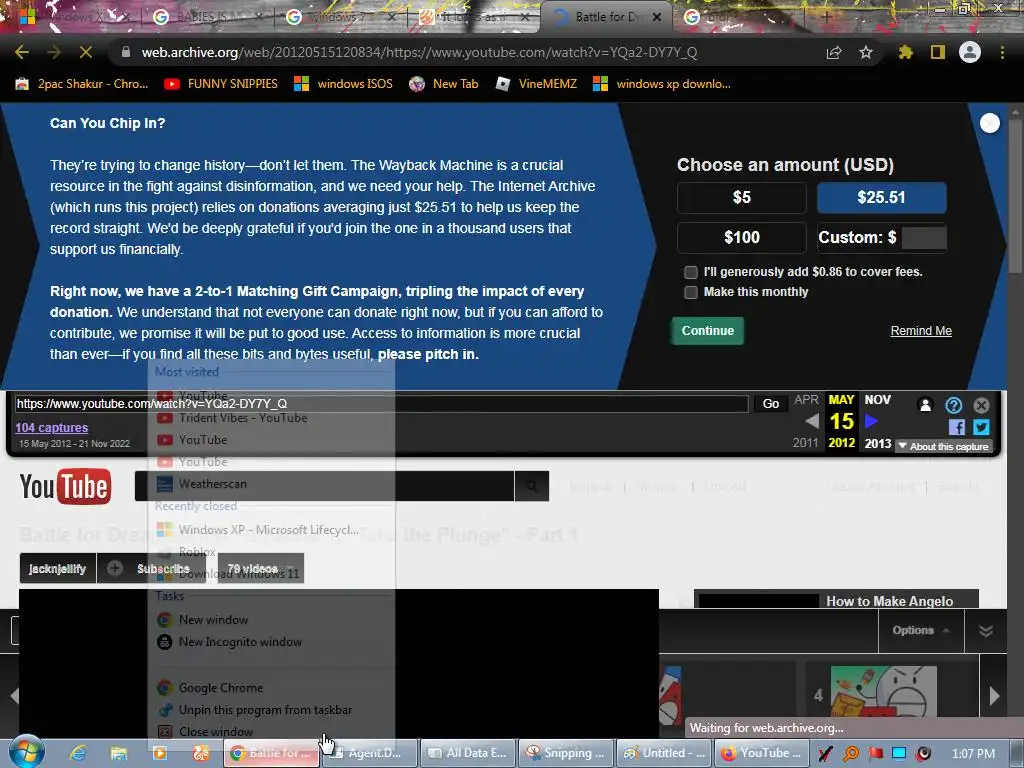The image size is (1024, 768).
Task: Open a new Chrome tab with plus
Action: click(x=826, y=17)
